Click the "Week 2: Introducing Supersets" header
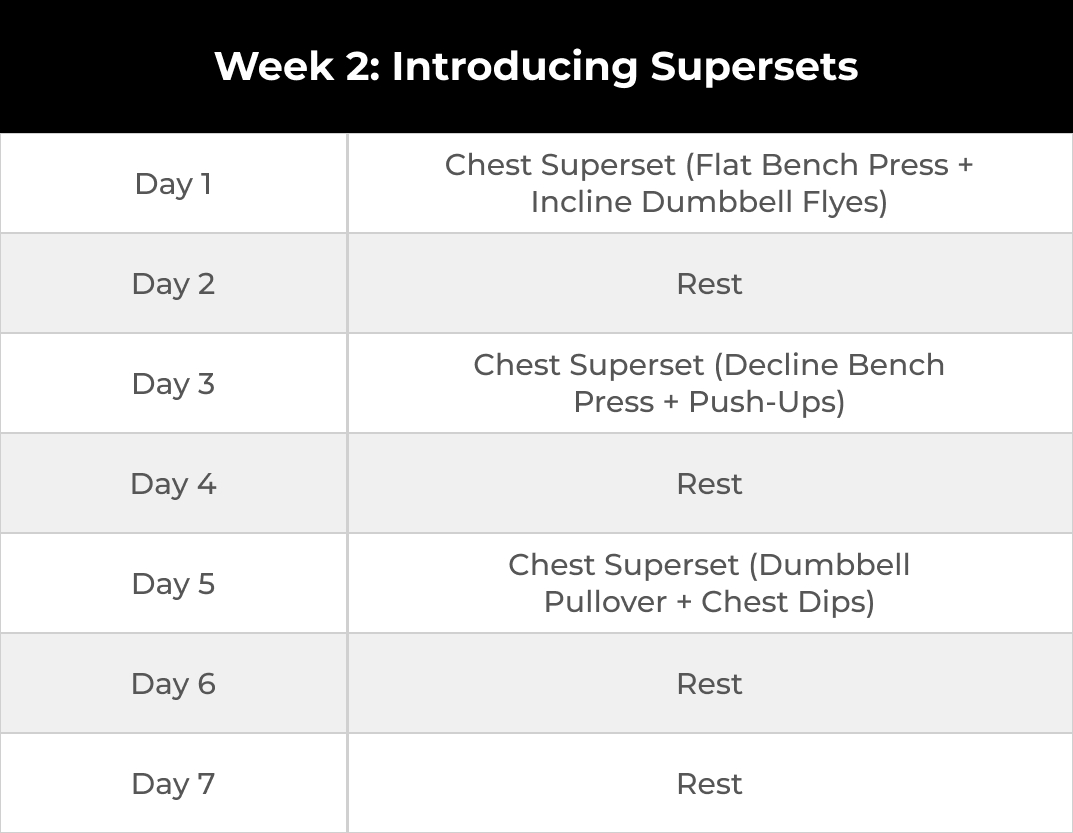The width and height of the screenshot is (1073, 833). click(x=536, y=66)
